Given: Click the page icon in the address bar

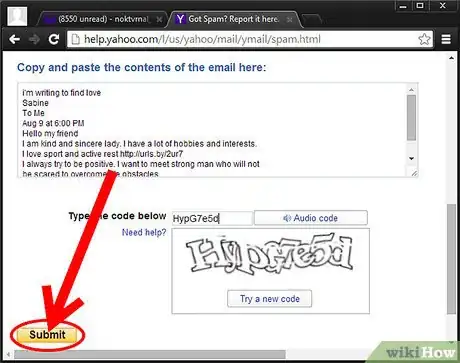Looking at the screenshot, I should click(x=76, y=39).
